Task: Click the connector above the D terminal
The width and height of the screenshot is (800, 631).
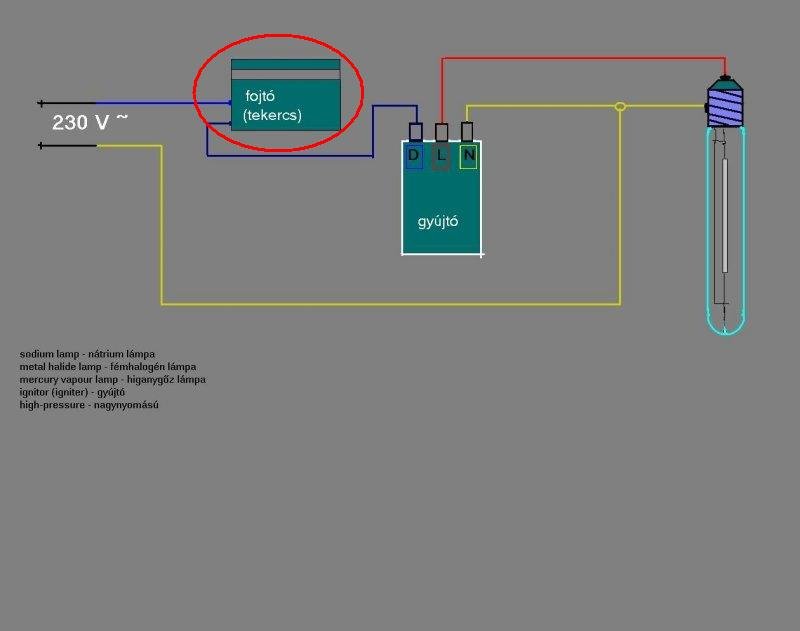Action: [x=416, y=132]
